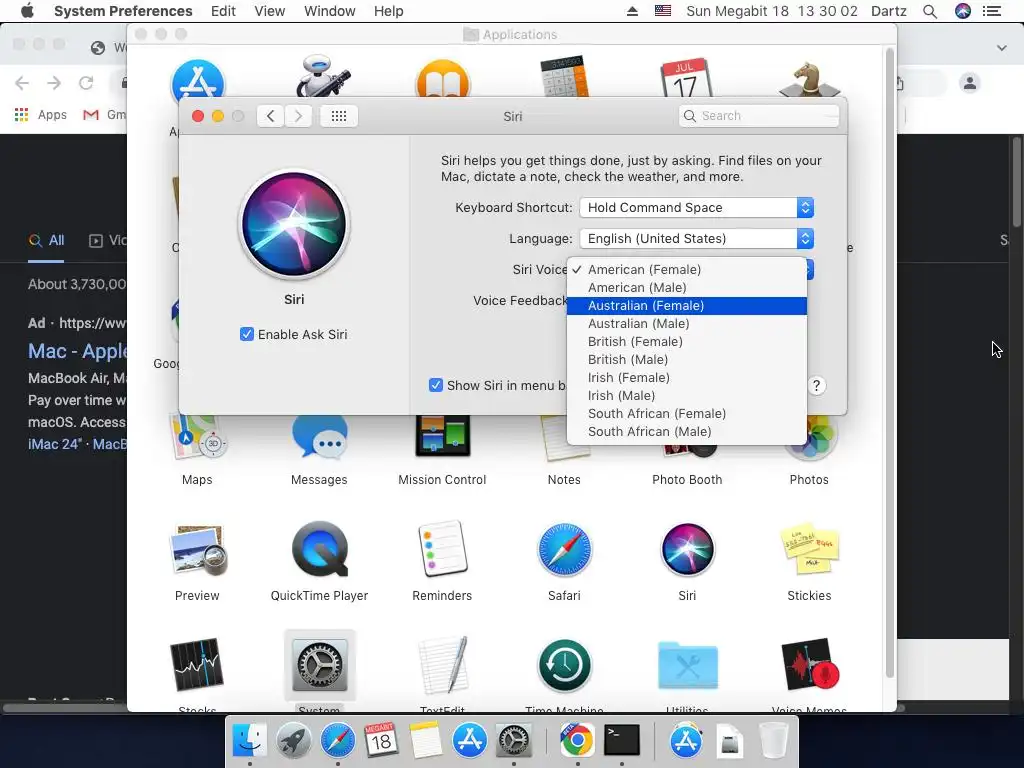Open Calendar from the Dock
The height and width of the screenshot is (768, 1024).
[x=381, y=741]
